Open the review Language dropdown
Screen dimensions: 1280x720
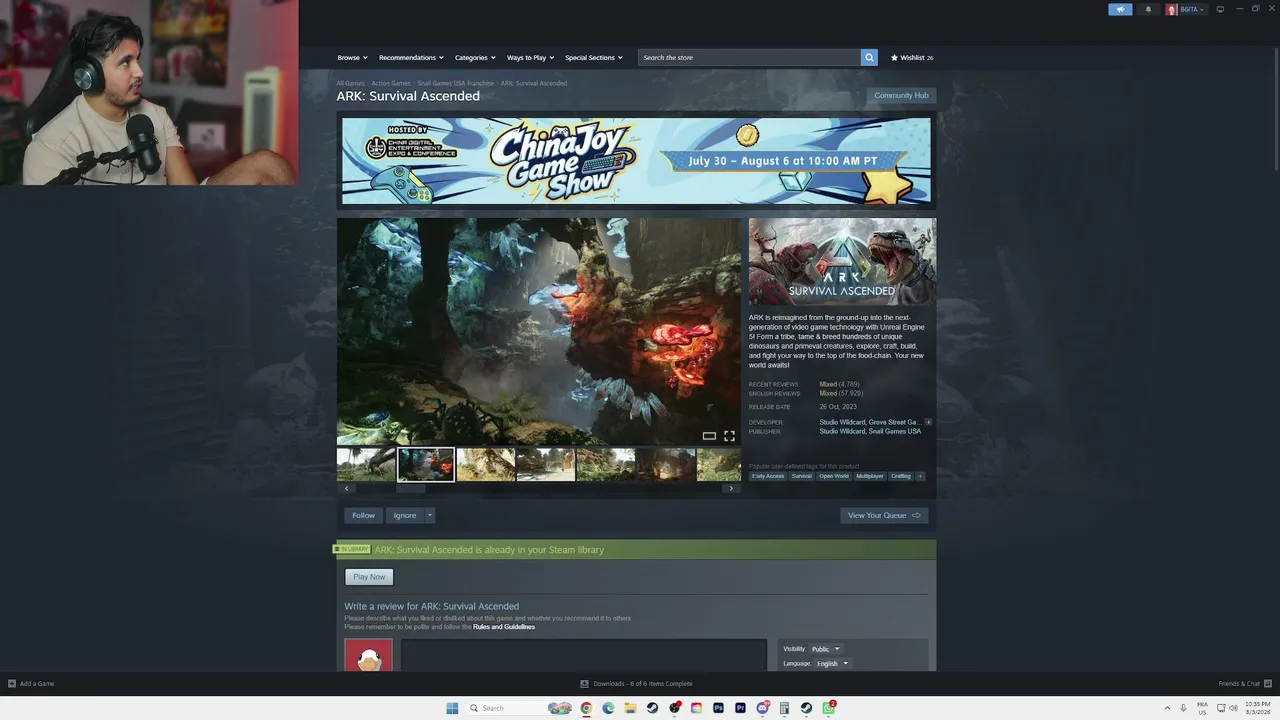pos(831,663)
